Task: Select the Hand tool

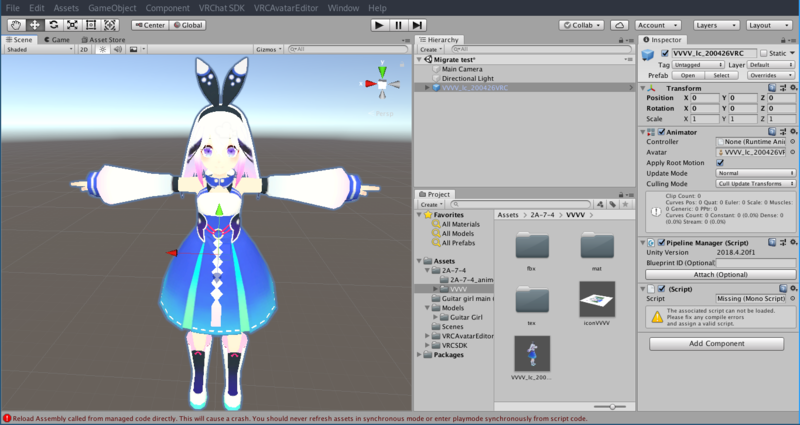Action: point(16,25)
